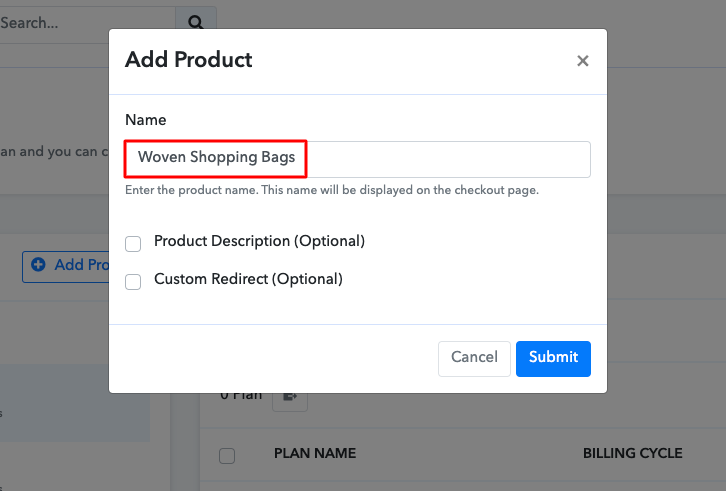Enable Product Description (Optional) checkbox
Viewport: 726px width, 491px height.
coord(133,244)
